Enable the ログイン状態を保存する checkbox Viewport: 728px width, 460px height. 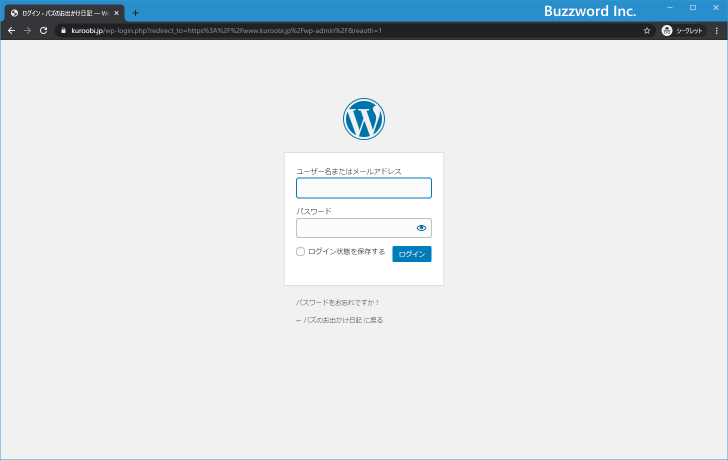(x=300, y=252)
